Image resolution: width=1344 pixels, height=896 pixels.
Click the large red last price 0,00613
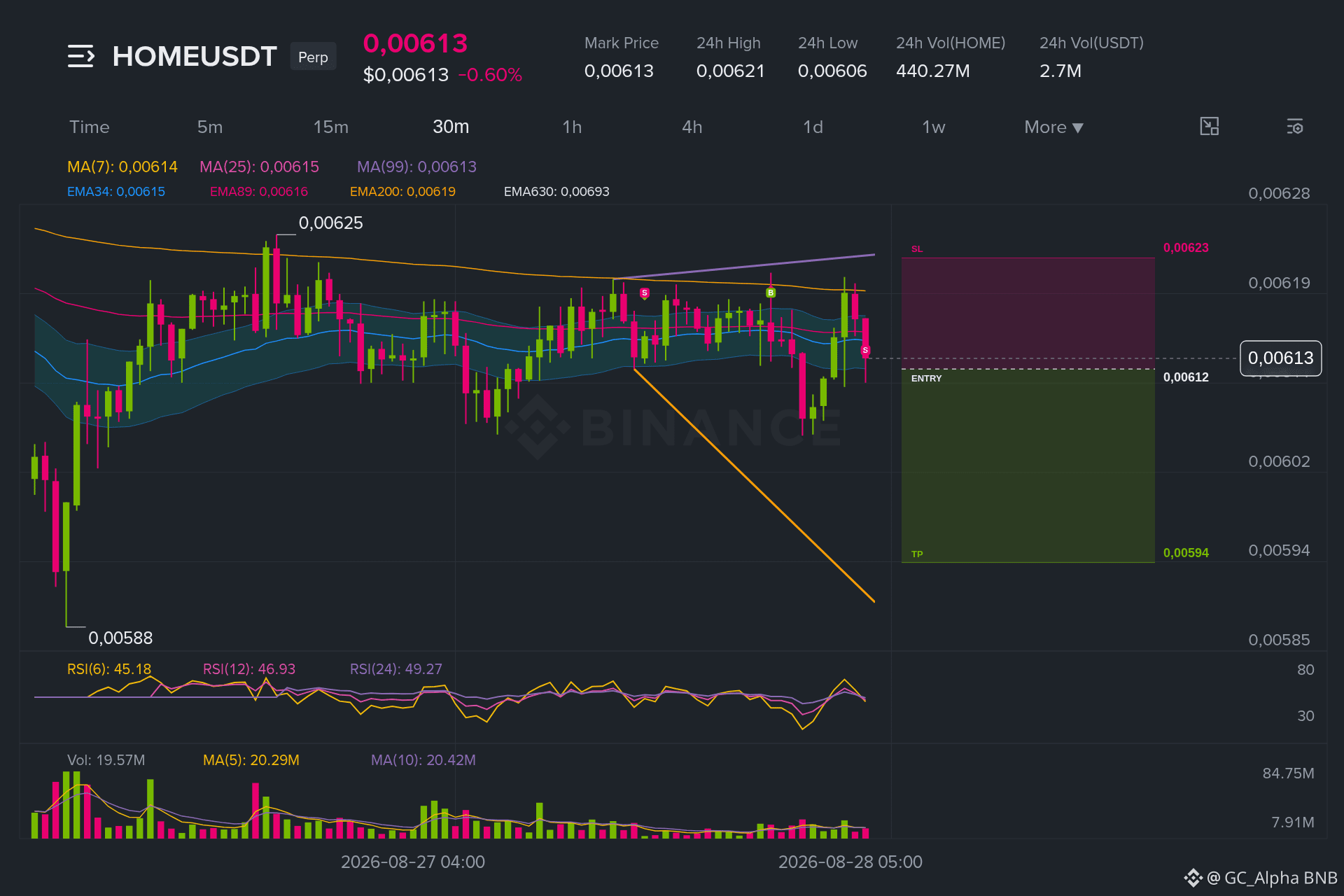click(415, 43)
